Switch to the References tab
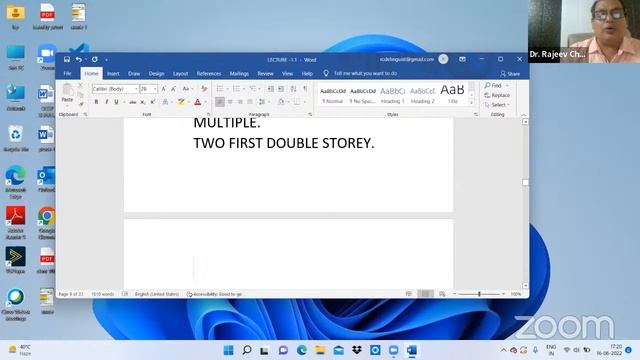 (x=209, y=73)
